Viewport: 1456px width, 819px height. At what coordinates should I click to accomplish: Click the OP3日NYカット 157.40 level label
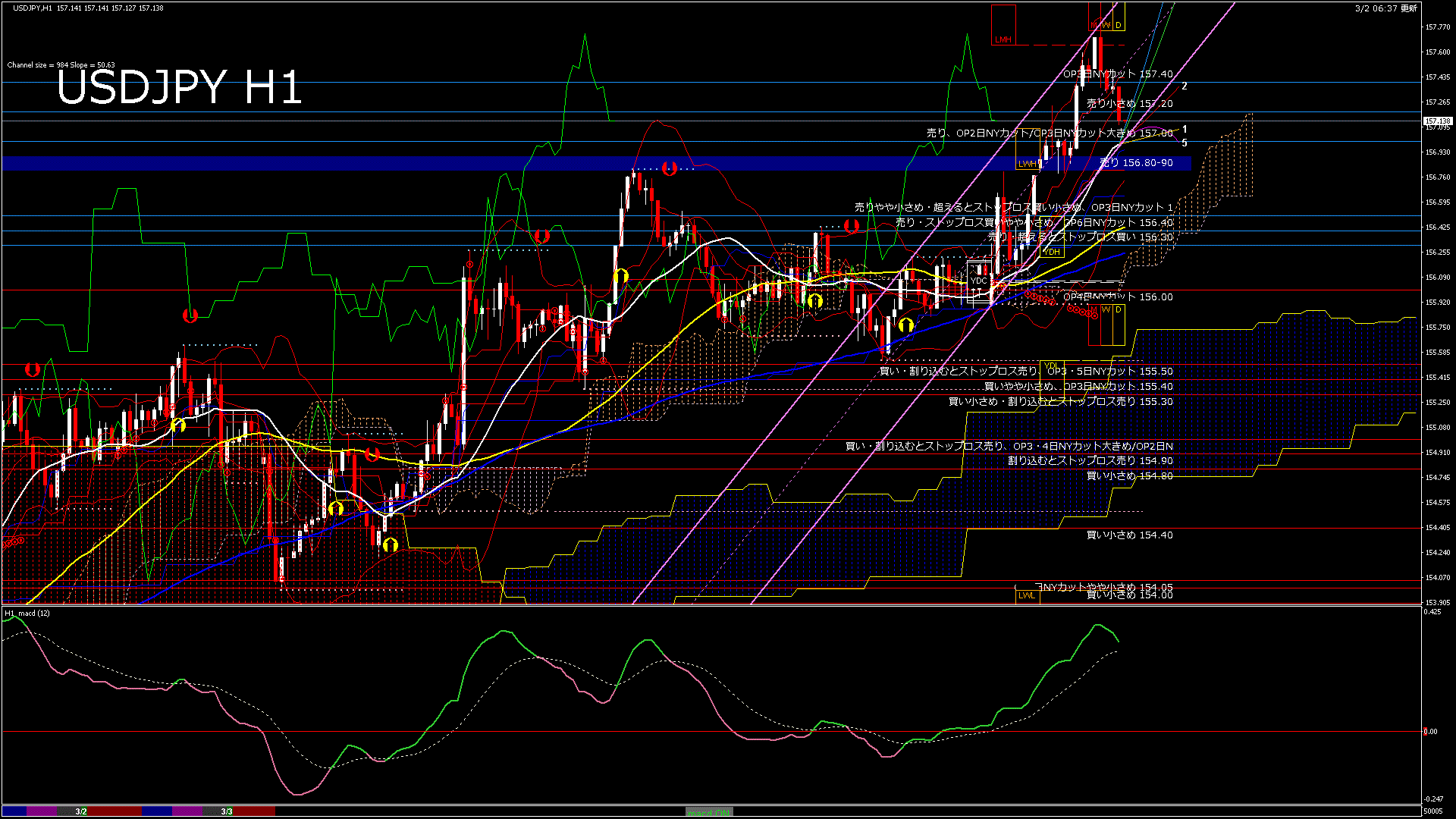pos(1117,74)
